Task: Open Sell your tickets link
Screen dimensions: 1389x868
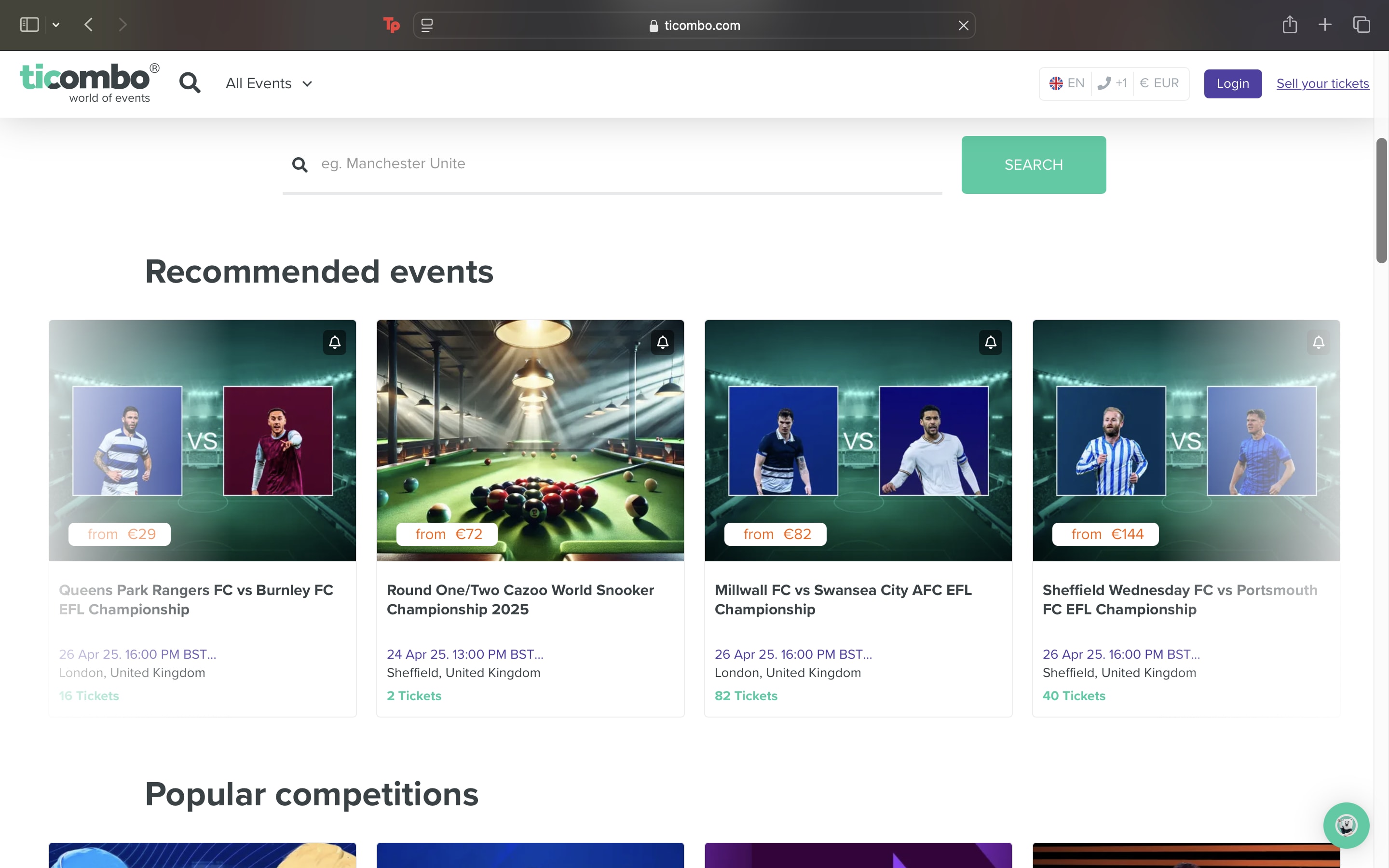Action: click(1322, 84)
